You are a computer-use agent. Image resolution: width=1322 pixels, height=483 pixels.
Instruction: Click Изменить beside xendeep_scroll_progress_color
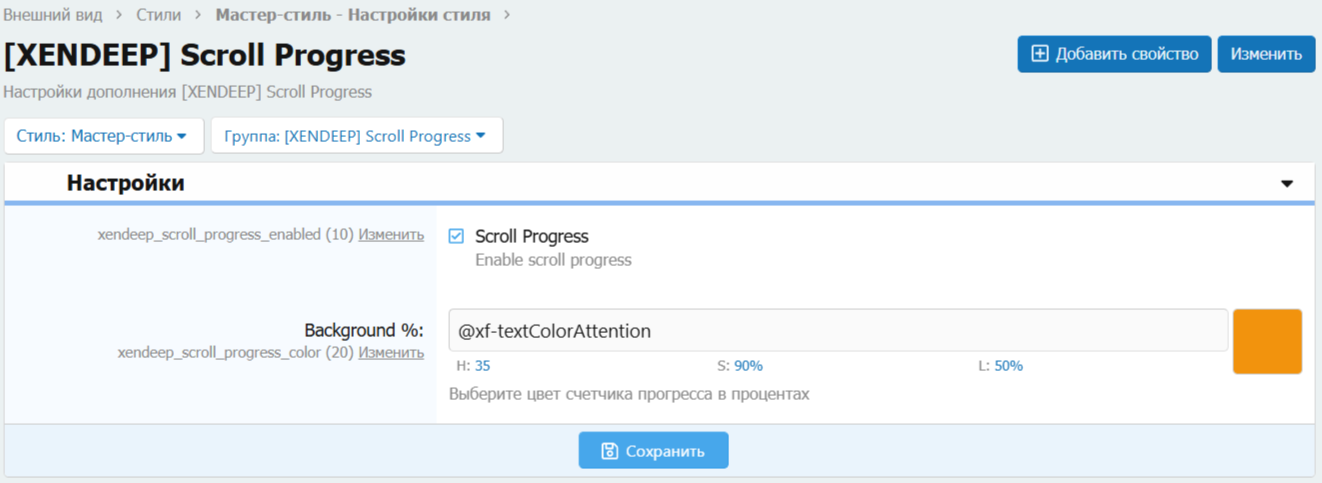tap(391, 353)
